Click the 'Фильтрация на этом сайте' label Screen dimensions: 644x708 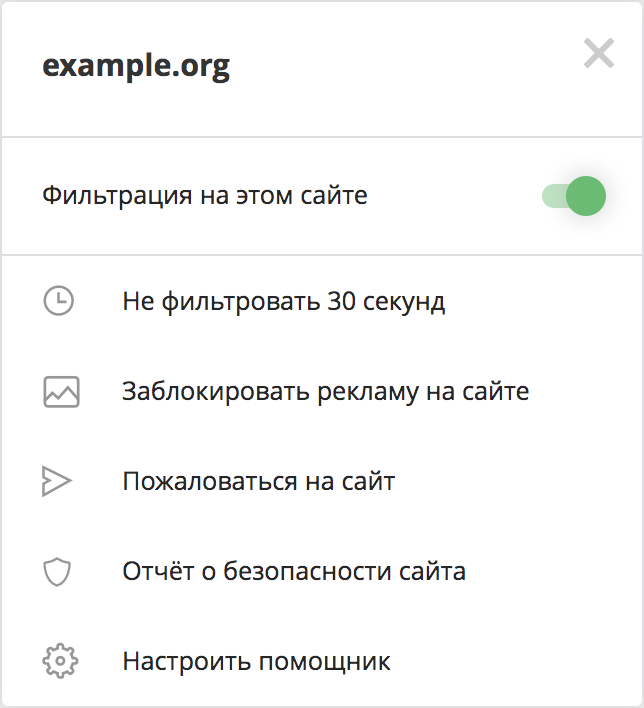coord(205,196)
